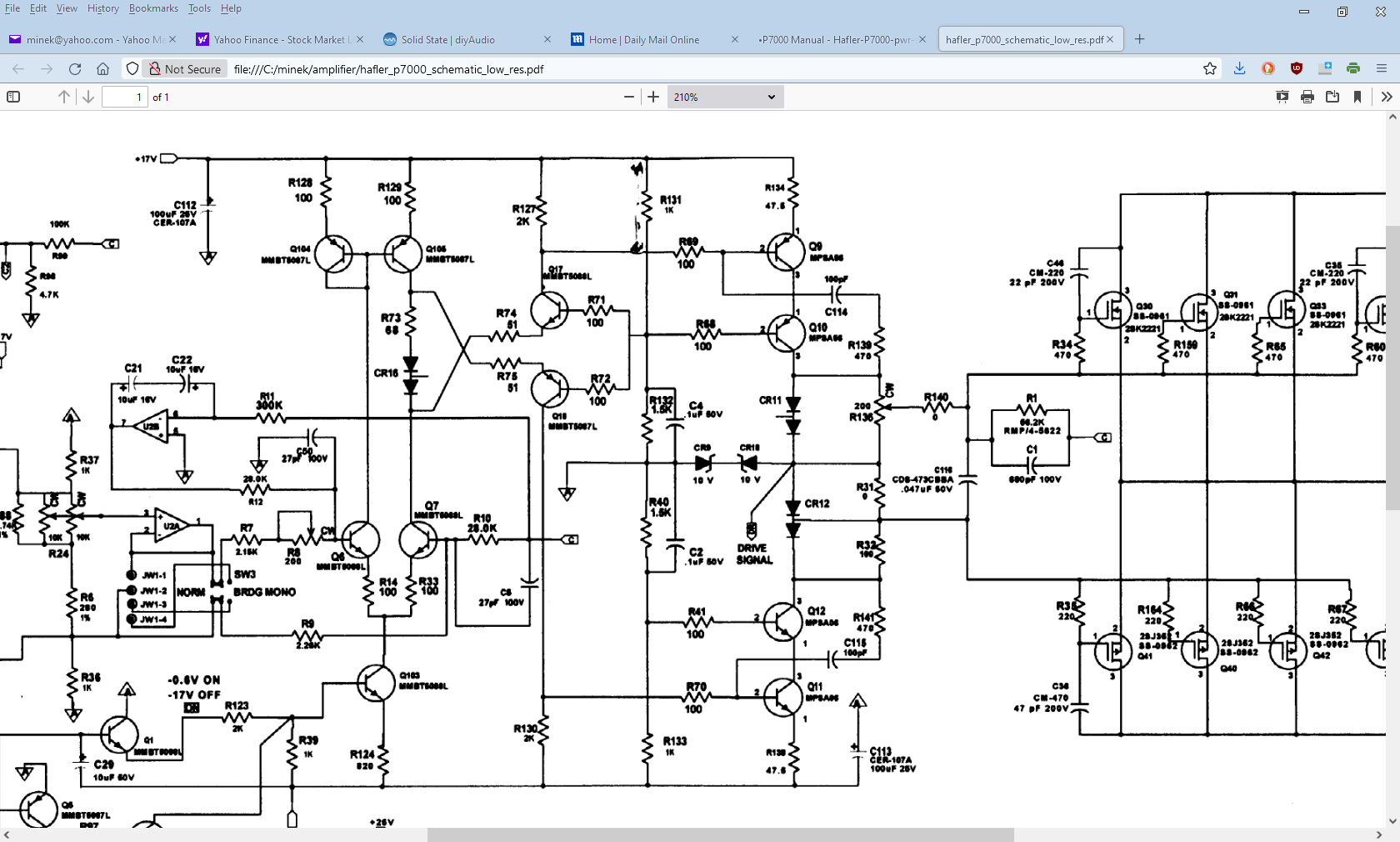Save the PDF with toolbar icon
The width and height of the screenshot is (1400, 842).
(x=1332, y=97)
